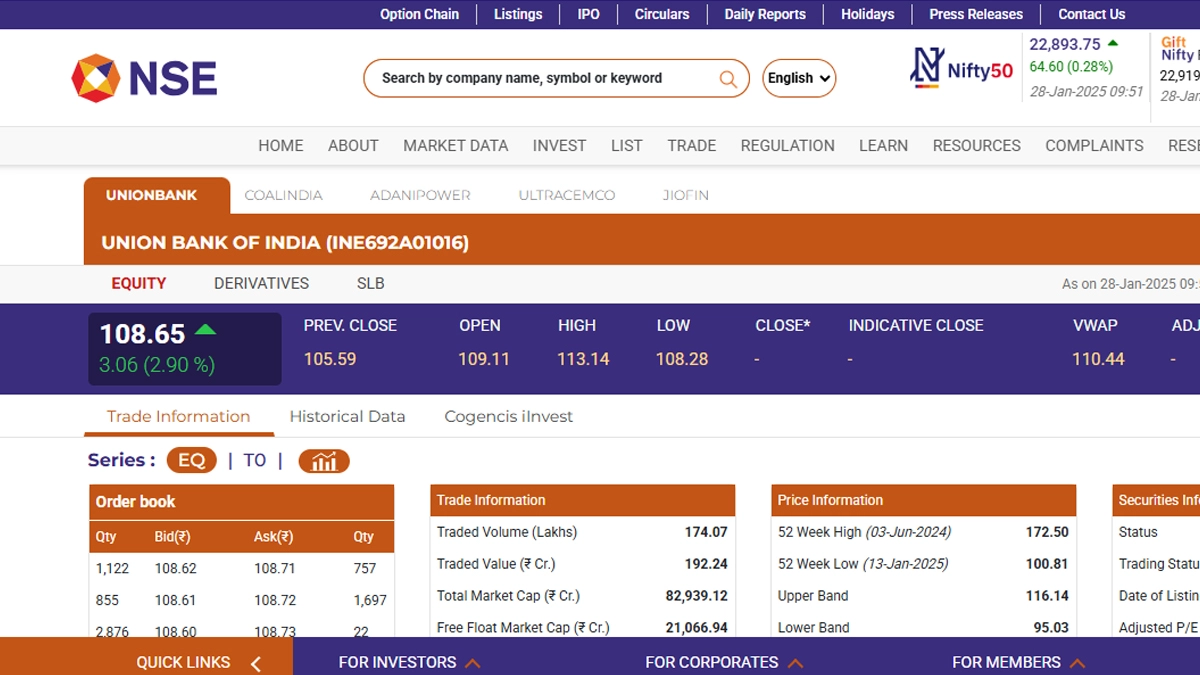
Task: Switch to the COALINDIA stock tab
Action: point(283,195)
